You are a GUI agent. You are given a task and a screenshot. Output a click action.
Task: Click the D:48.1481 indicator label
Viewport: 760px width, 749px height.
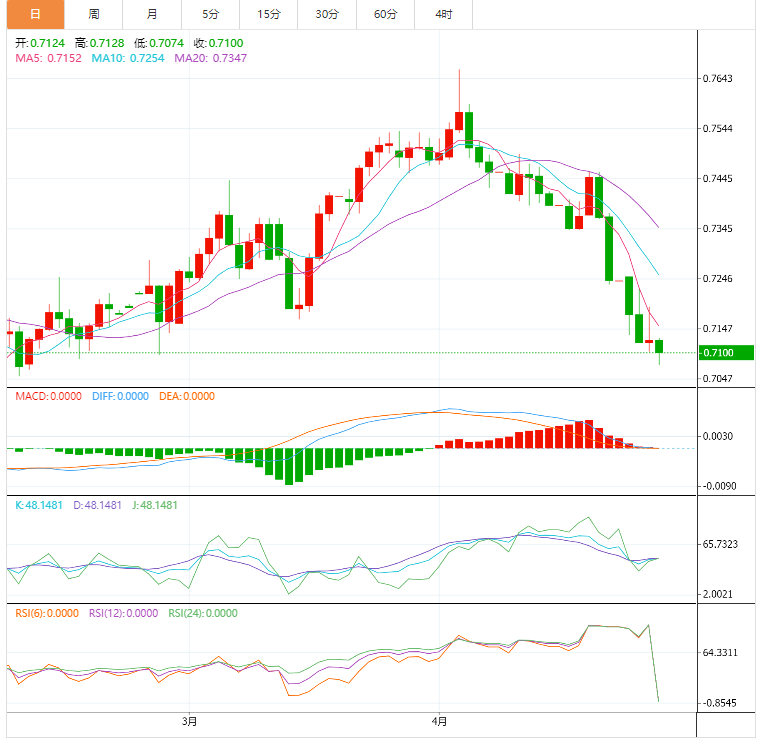(x=97, y=505)
